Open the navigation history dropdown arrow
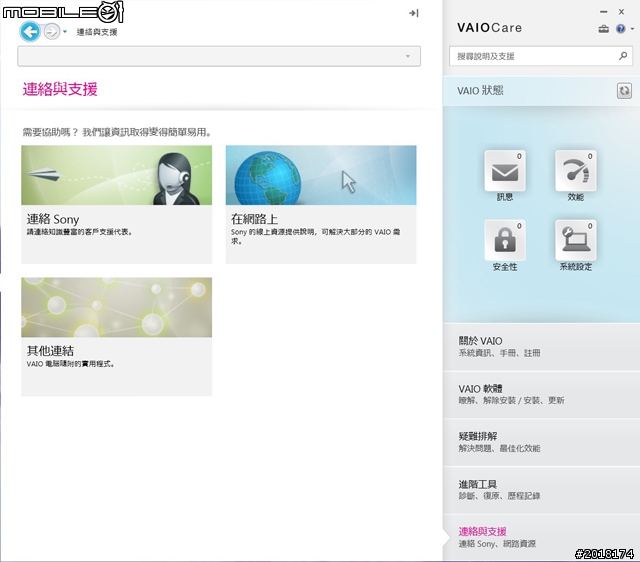Image resolution: width=640 pixels, height=562 pixels. [x=65, y=31]
